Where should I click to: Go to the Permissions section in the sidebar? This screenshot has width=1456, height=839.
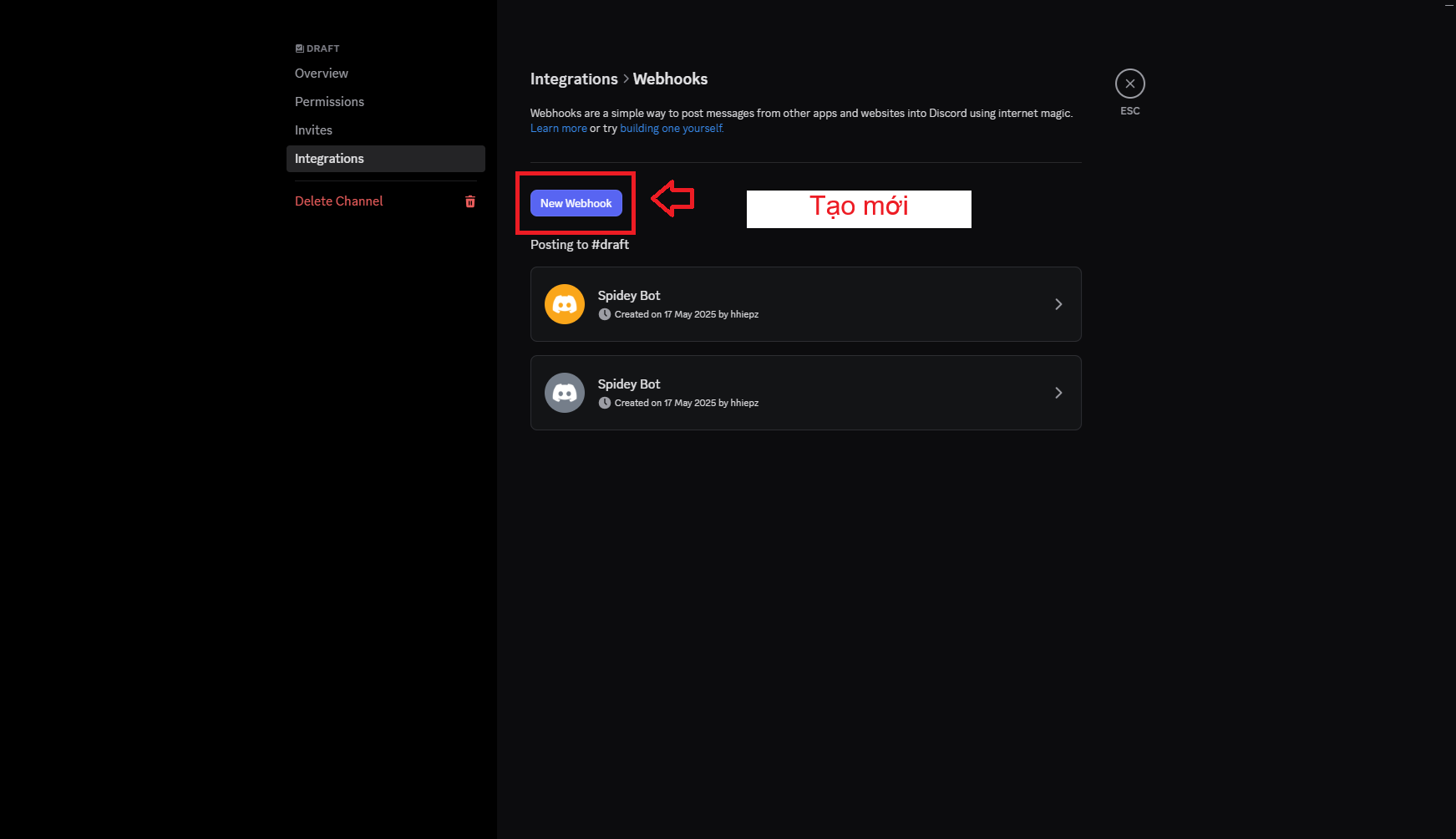329,102
